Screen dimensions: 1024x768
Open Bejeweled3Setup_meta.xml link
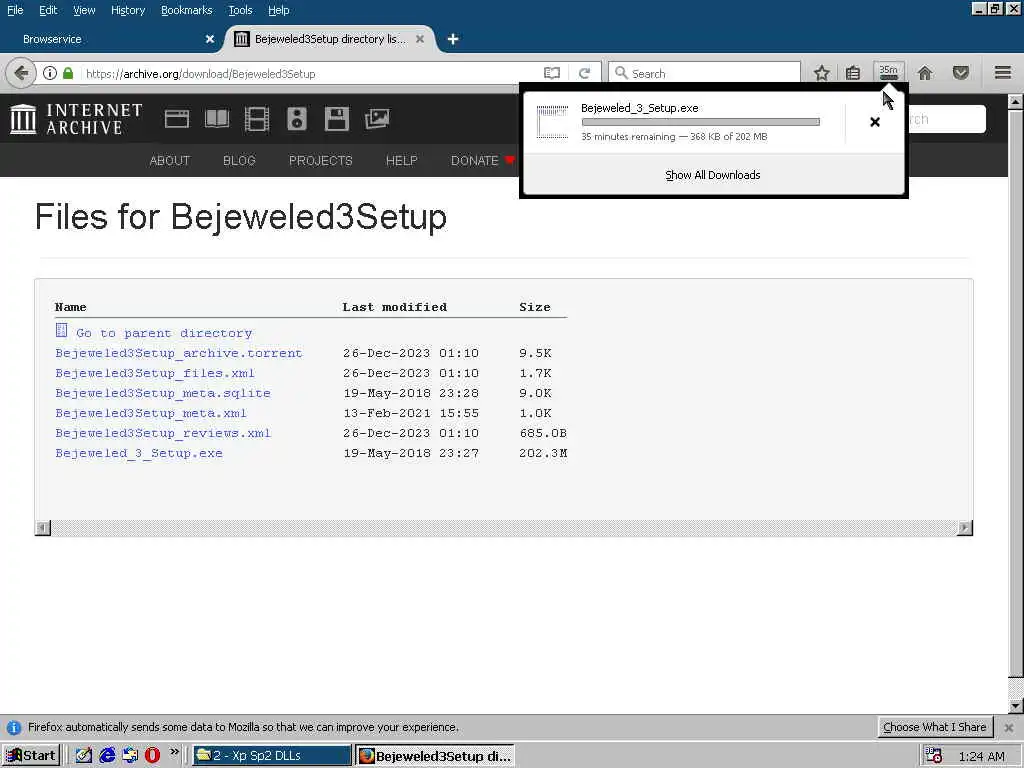(151, 413)
